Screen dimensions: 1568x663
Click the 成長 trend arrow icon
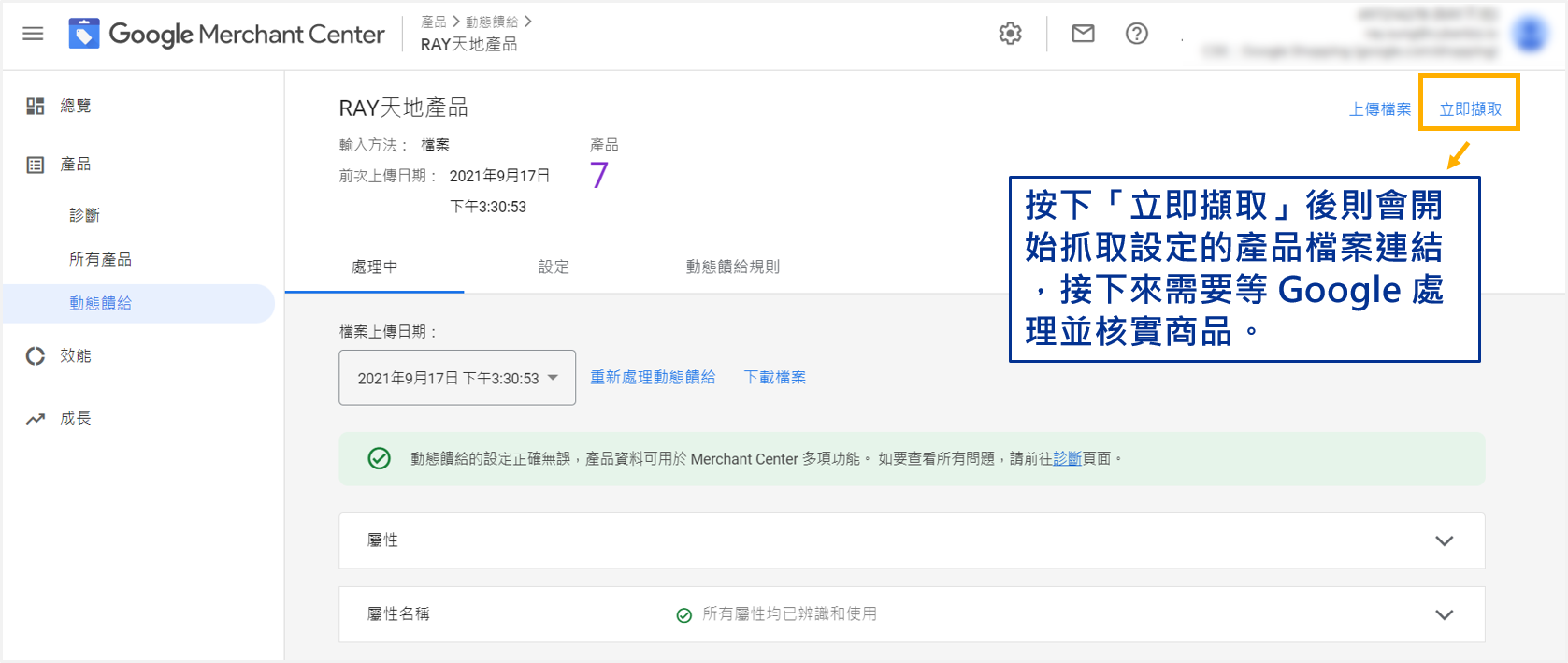coord(36,418)
